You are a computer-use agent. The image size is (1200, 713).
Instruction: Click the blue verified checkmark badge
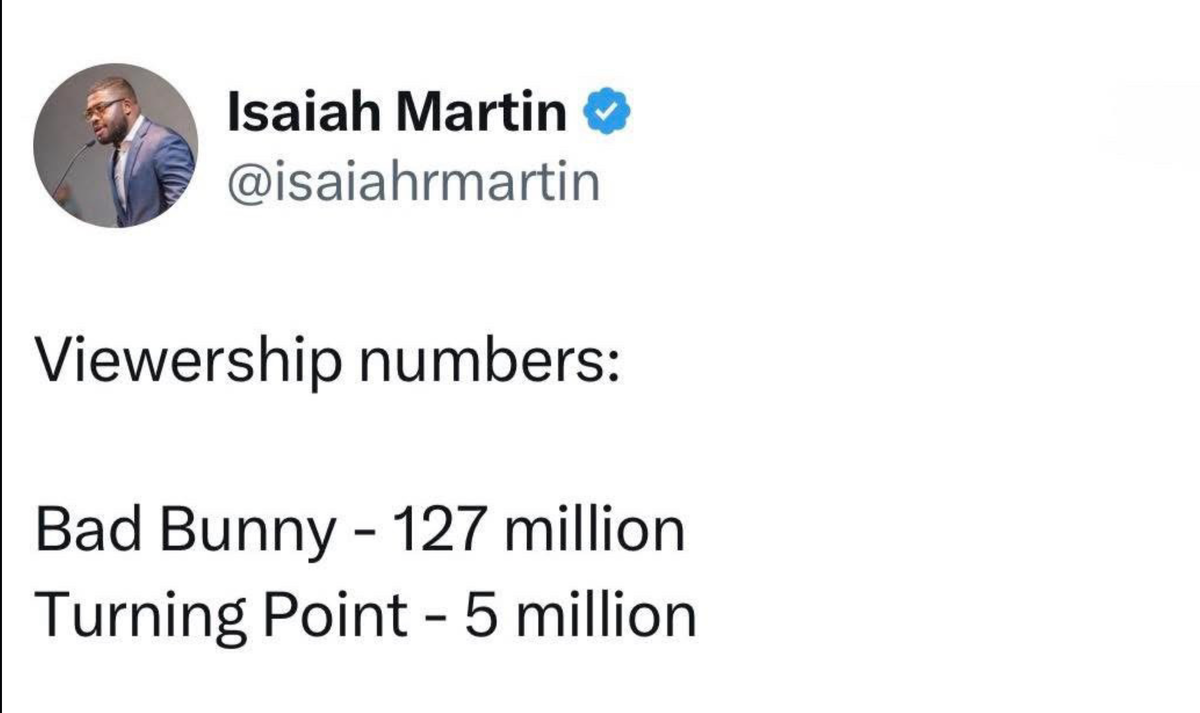click(606, 113)
